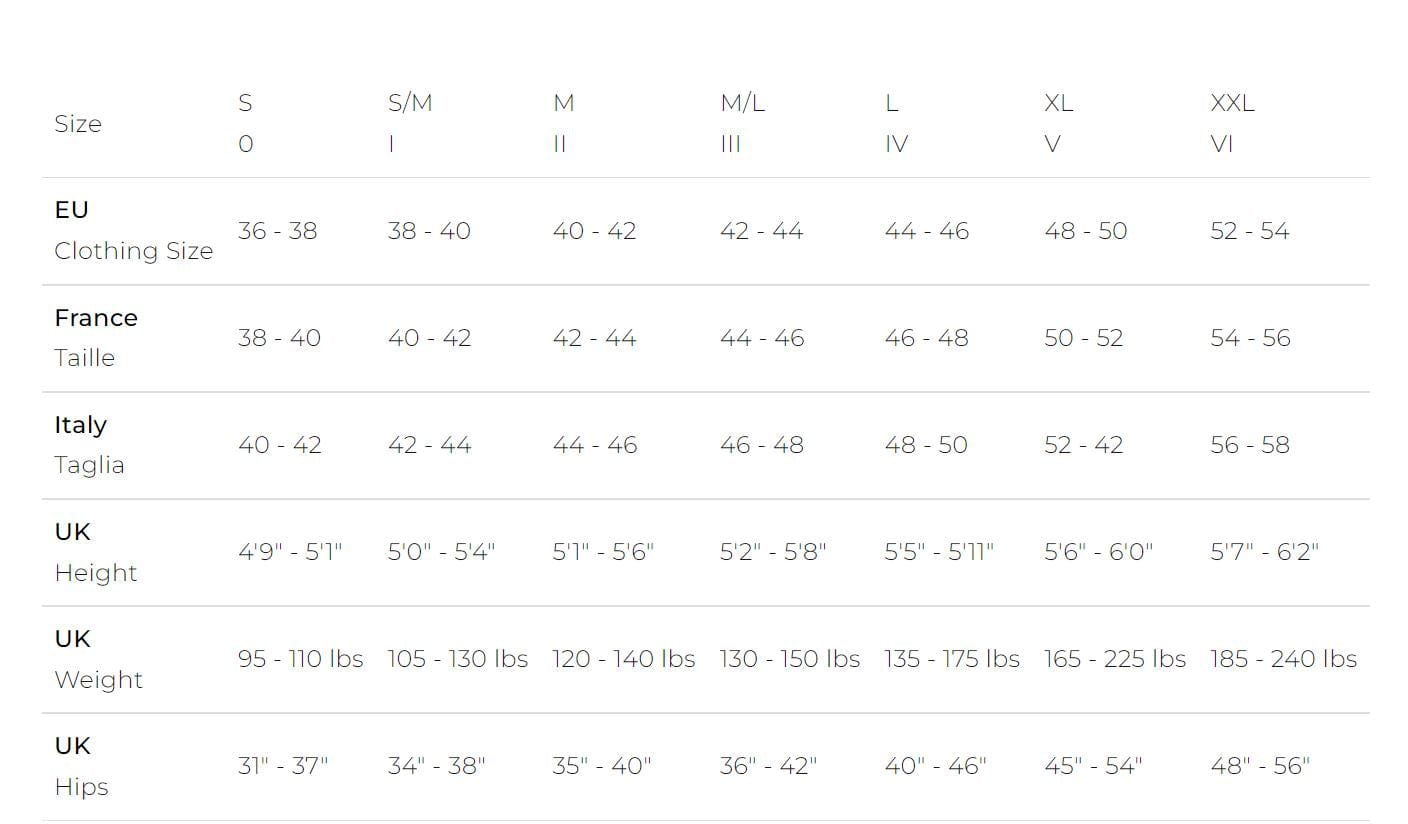Click the 185 - 240 lbs weight cell
Screen dimensions: 1408x824
1283,659
